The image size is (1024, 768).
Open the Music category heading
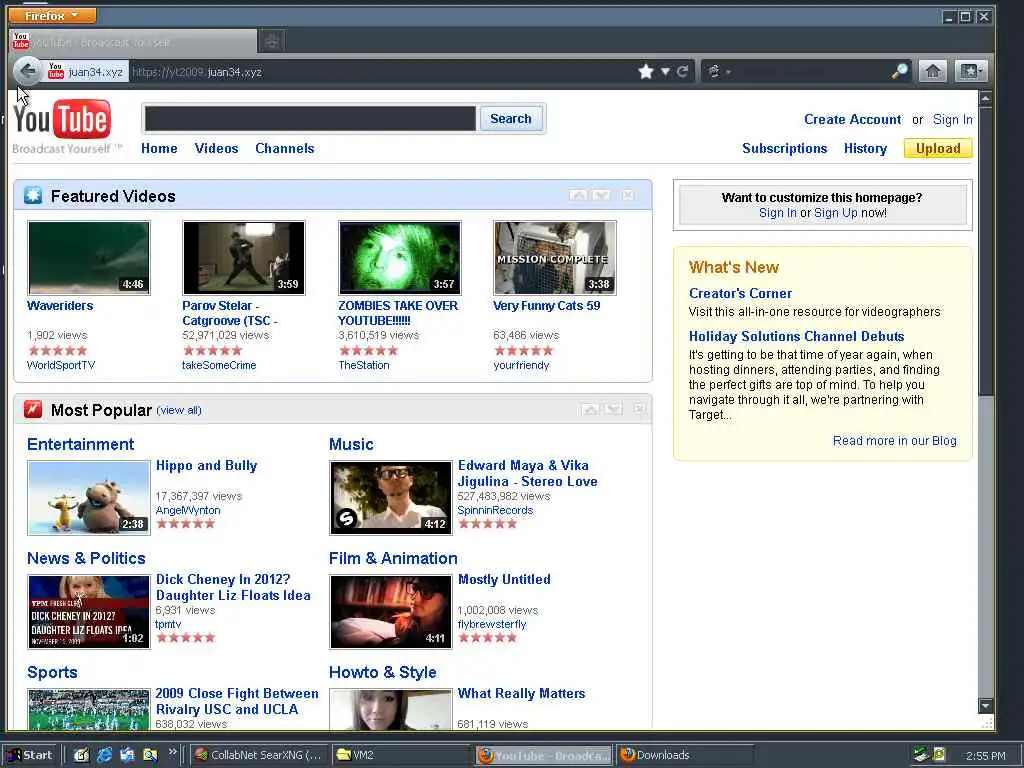[351, 444]
